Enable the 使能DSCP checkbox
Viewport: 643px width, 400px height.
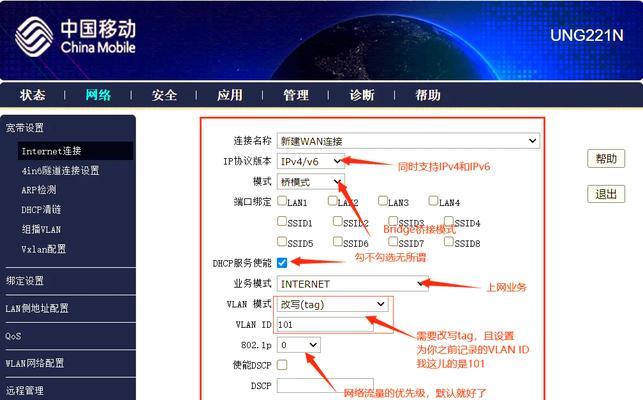click(x=282, y=365)
